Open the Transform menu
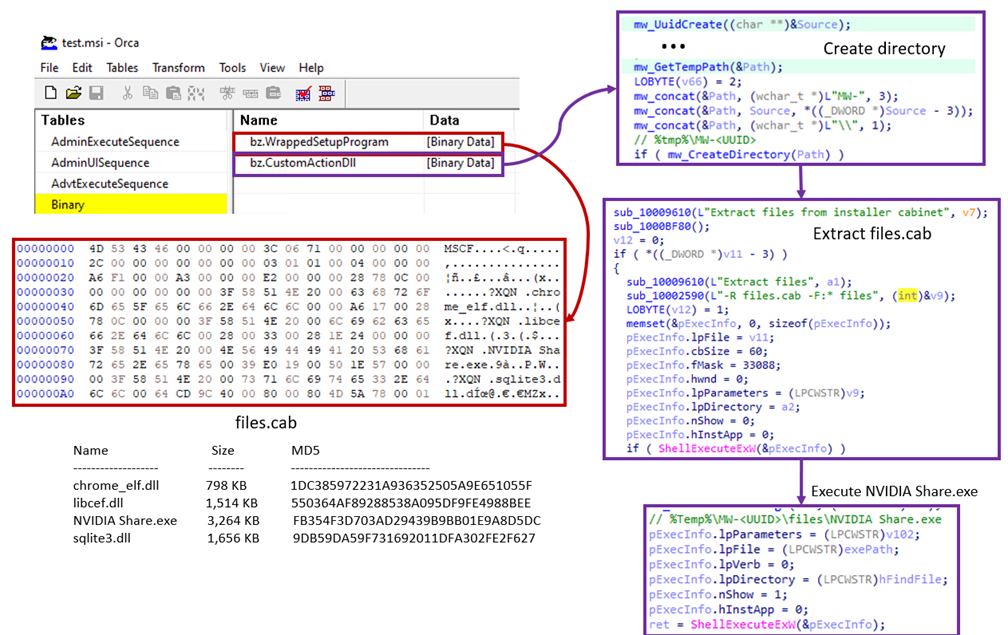Screen dimensions: 1008x635 pyautogui.click(x=178, y=68)
